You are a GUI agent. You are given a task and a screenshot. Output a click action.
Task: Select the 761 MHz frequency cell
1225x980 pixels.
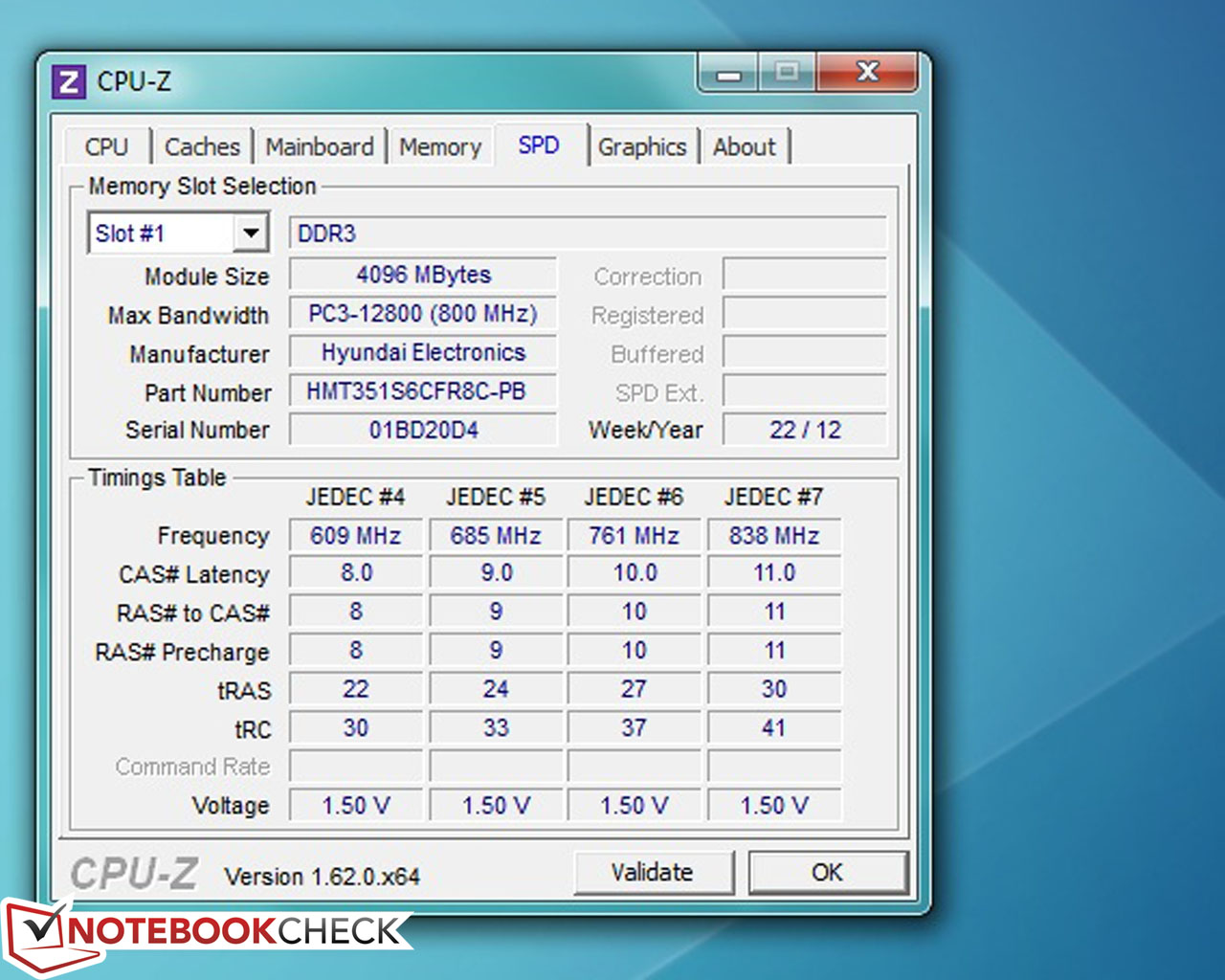(635, 535)
